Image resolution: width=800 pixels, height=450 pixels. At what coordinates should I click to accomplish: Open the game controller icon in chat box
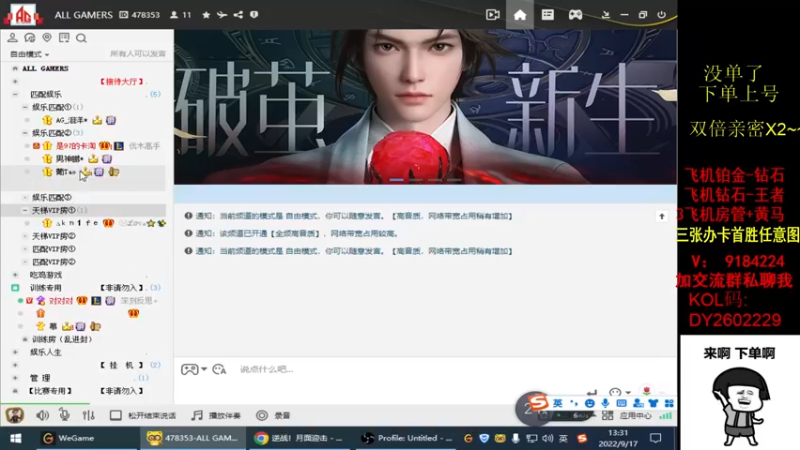[189, 369]
